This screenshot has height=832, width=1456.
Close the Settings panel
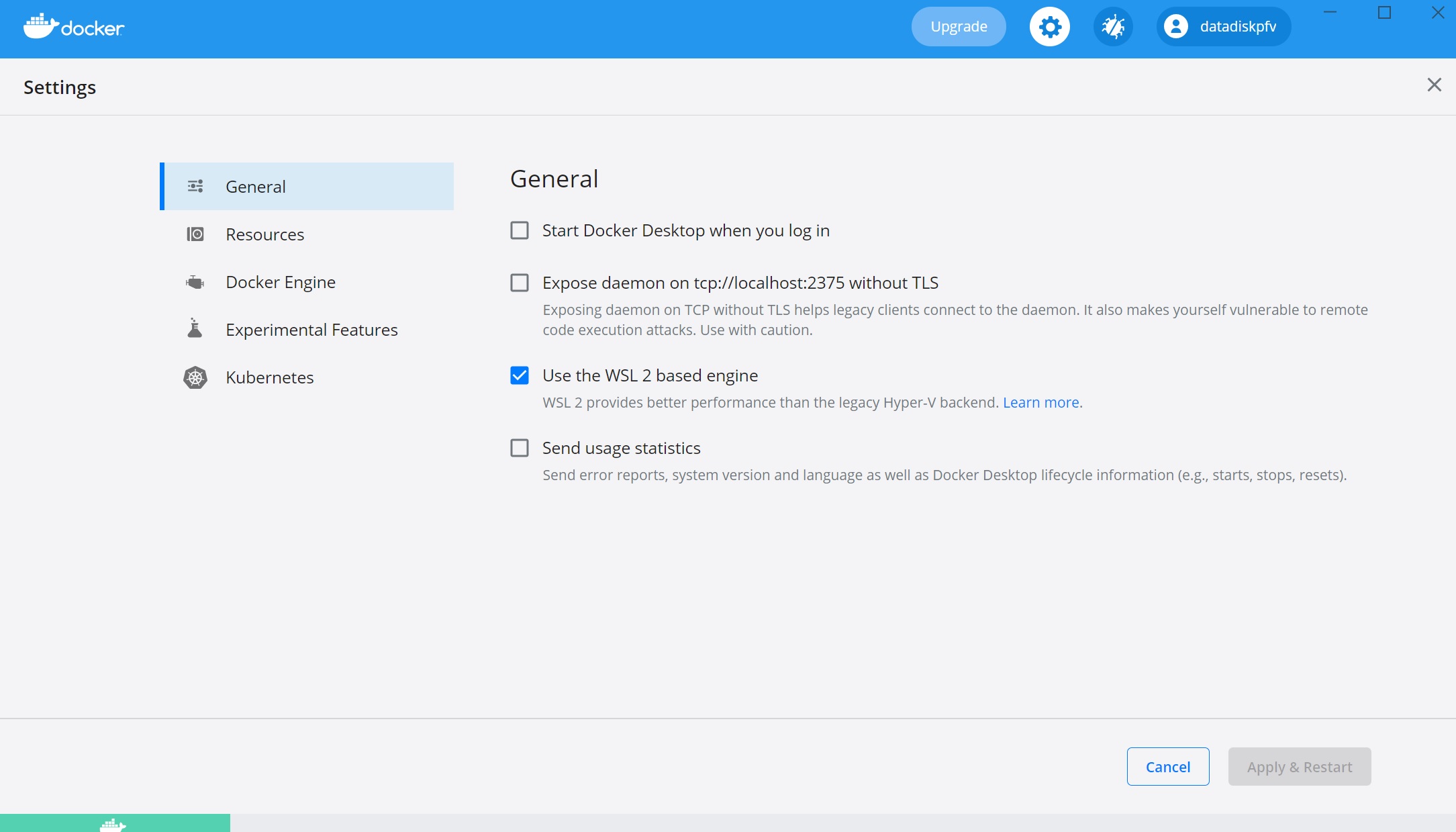click(1434, 85)
